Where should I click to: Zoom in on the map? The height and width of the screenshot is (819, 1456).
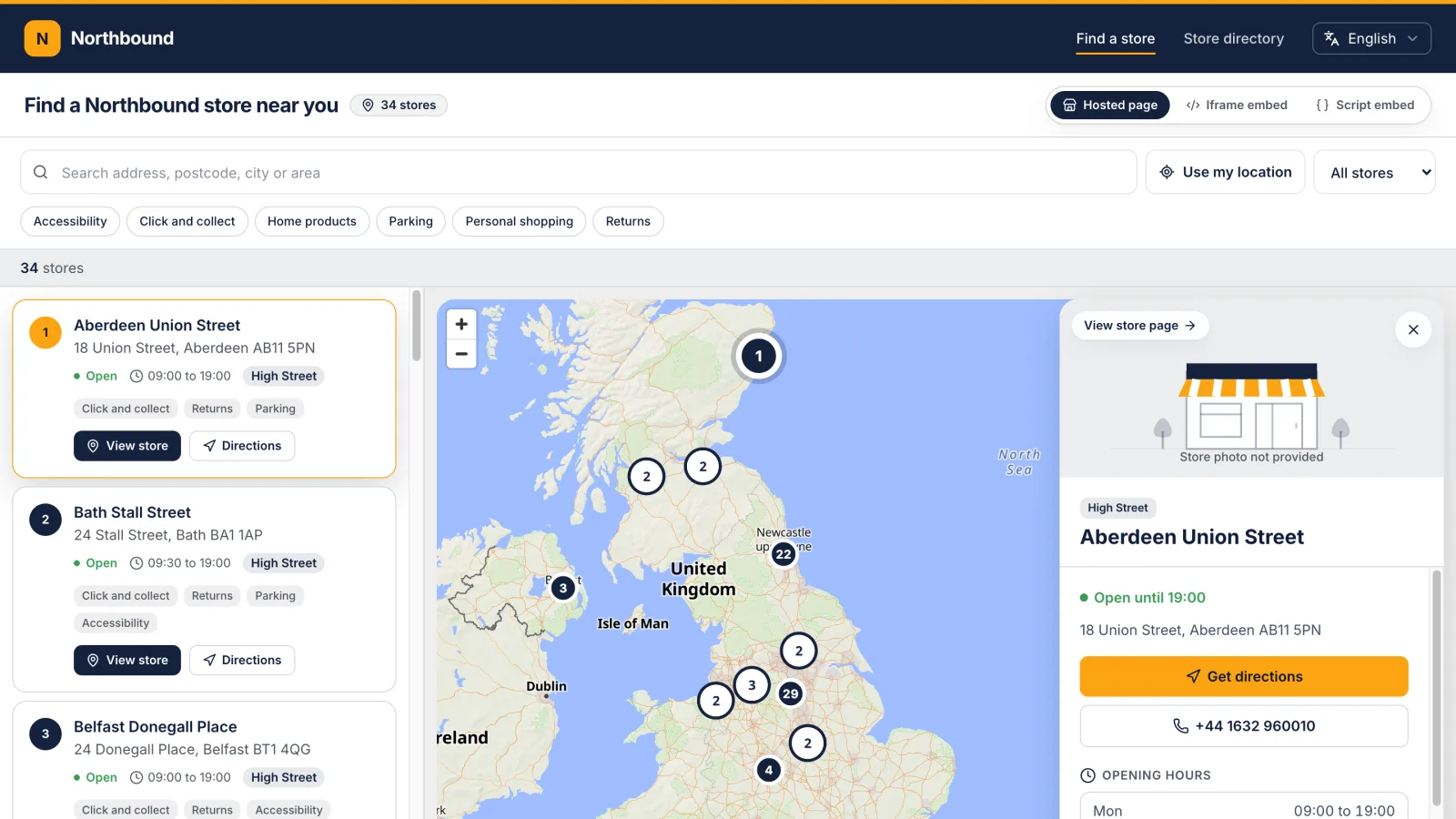click(x=461, y=324)
